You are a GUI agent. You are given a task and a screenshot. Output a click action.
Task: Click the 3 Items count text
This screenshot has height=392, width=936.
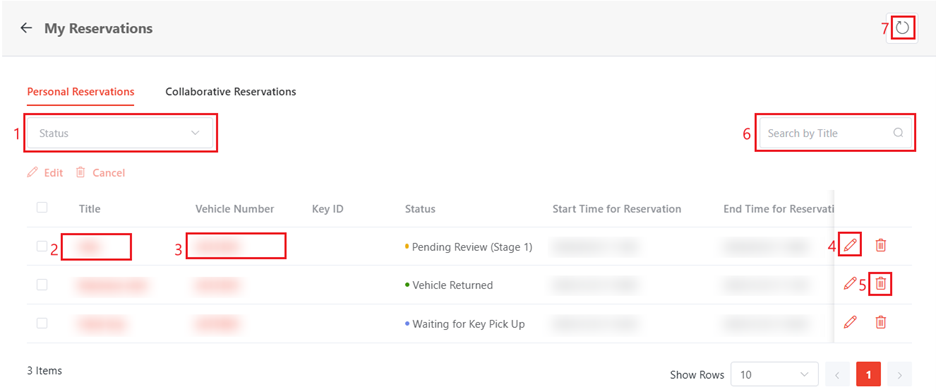[44, 371]
